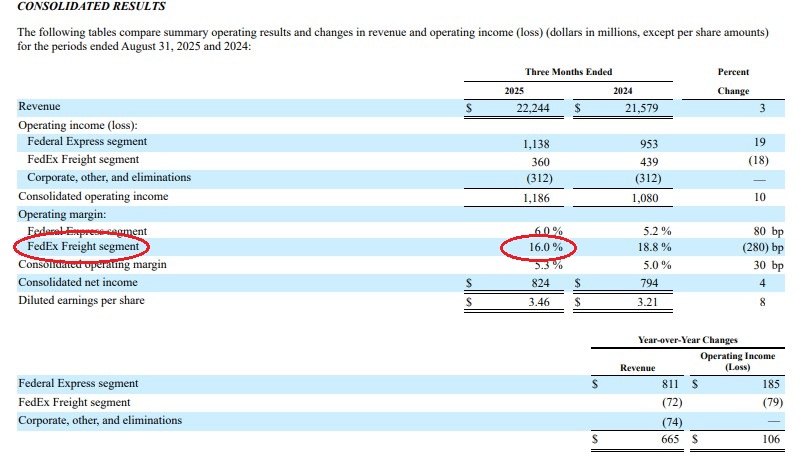Select Federal Express 2024 margin 5.2 %
Screen dimensions: 798x468
(657, 231)
